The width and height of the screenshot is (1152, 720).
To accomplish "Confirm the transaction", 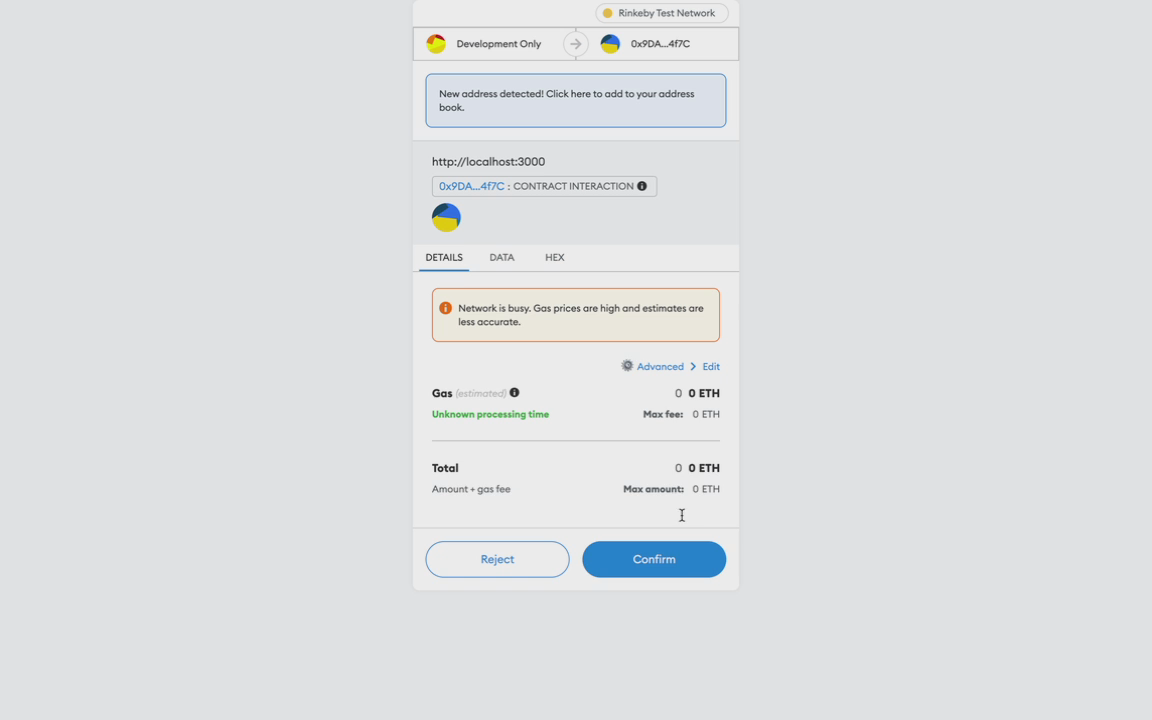I will (x=654, y=559).
